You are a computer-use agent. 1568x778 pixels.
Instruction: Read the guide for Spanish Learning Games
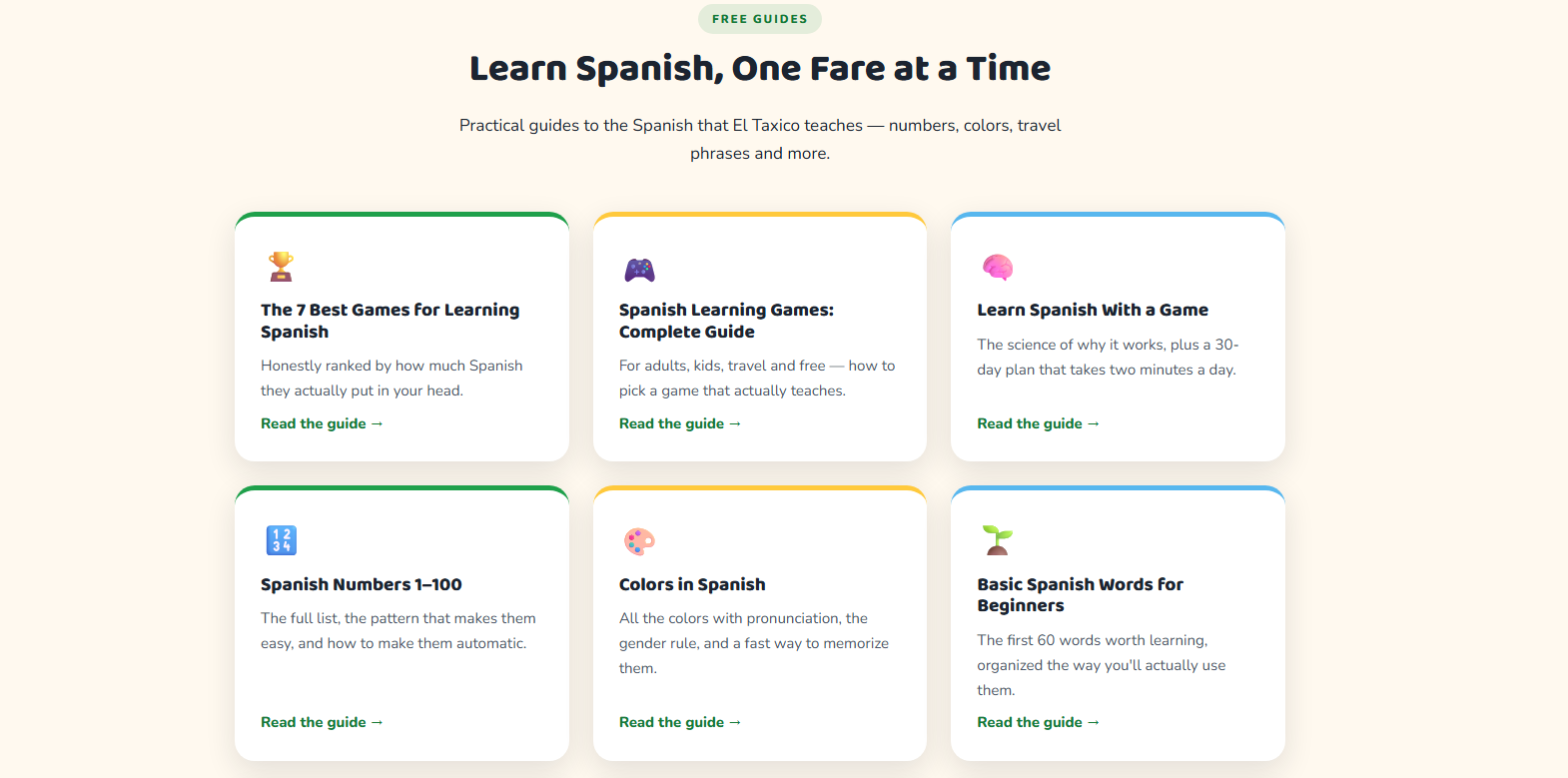[680, 423]
